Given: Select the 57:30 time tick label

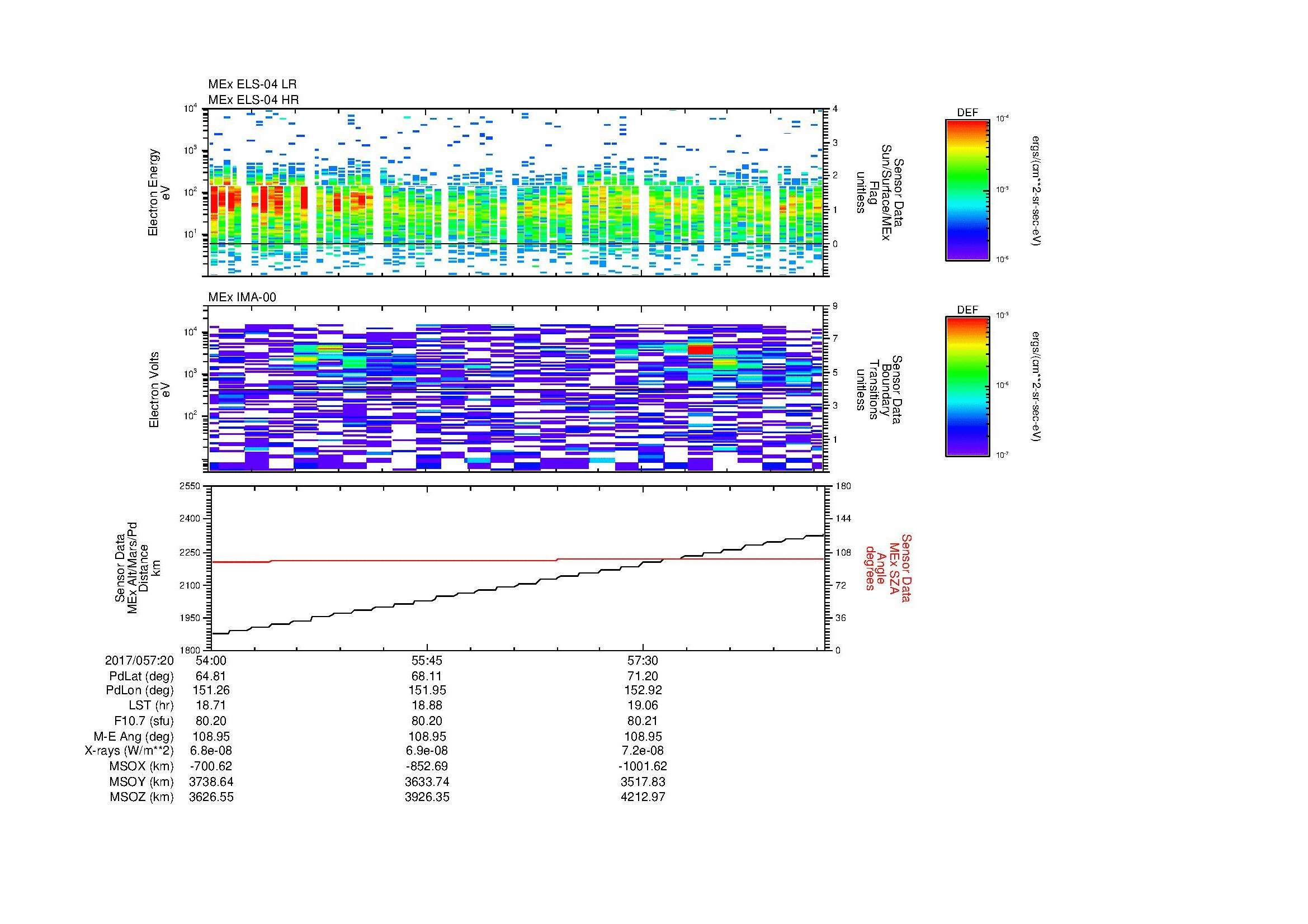Looking at the screenshot, I should click(643, 661).
